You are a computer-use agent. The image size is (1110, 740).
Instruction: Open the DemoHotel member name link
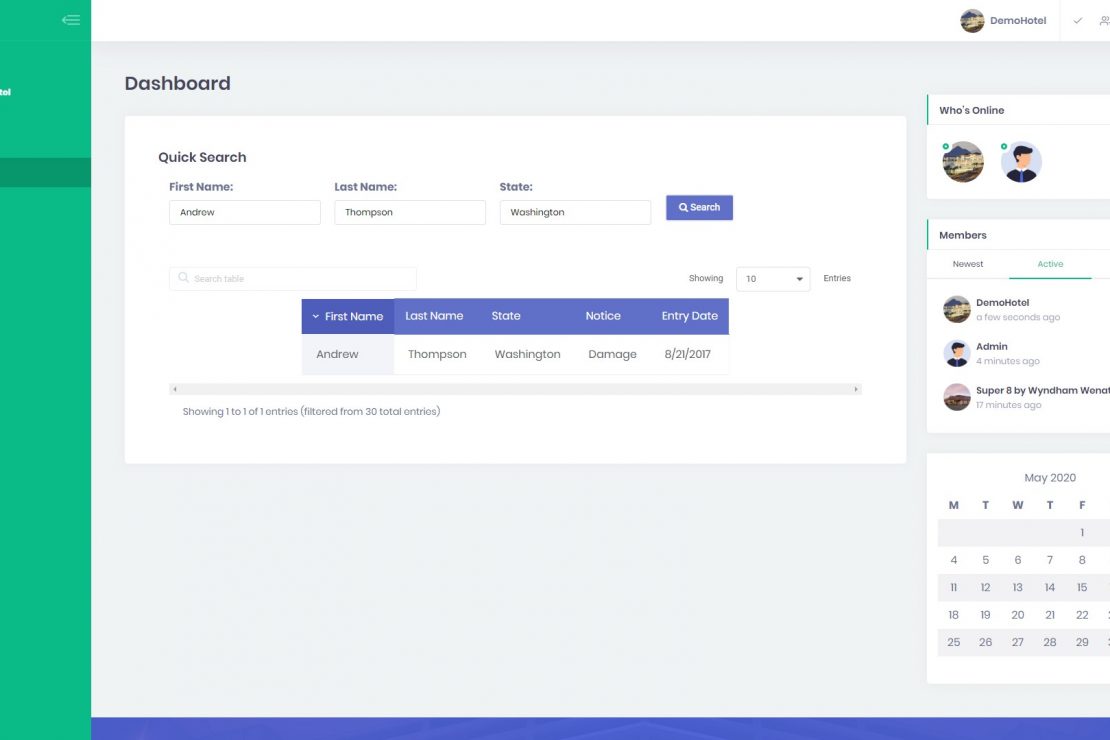pyautogui.click(x=1002, y=302)
